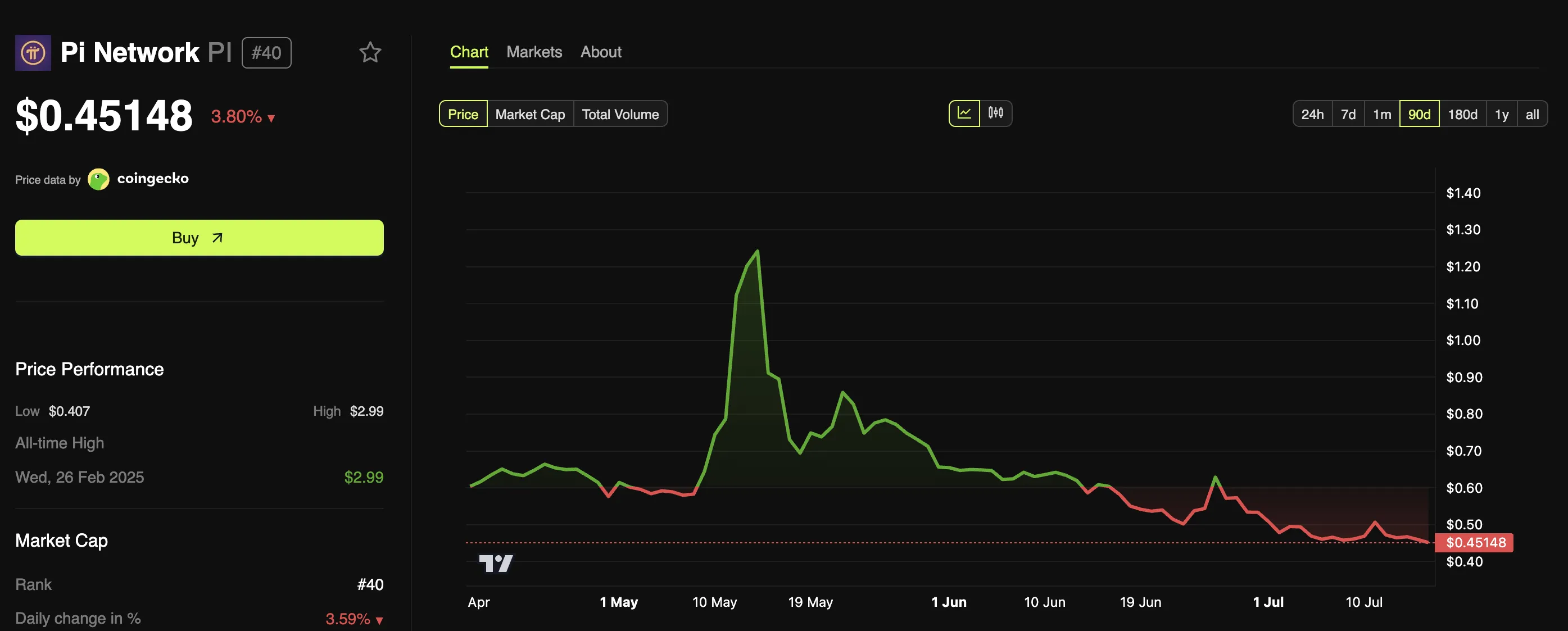Select the Market Cap chart toggle
The image size is (1568, 631).
tap(529, 115)
